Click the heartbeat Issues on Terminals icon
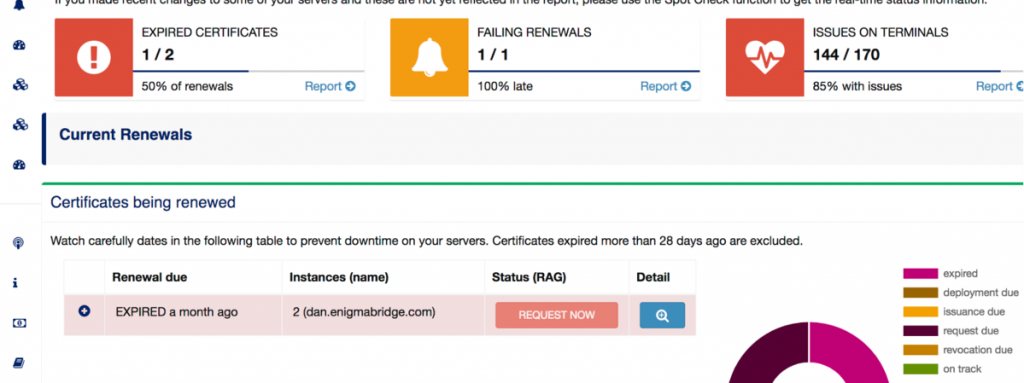Image resolution: width=1024 pixels, height=383 pixels. (765, 58)
